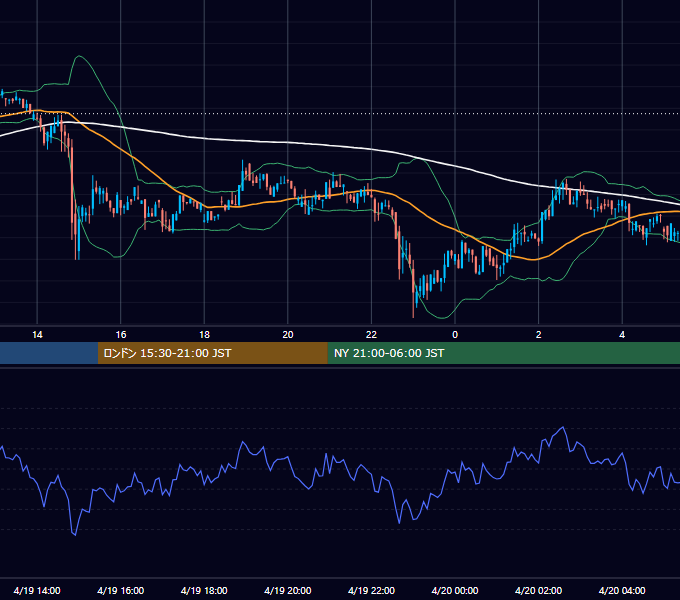The image size is (680, 600).
Task: Click the 4/19 16:00 time label
Action: (x=121, y=590)
